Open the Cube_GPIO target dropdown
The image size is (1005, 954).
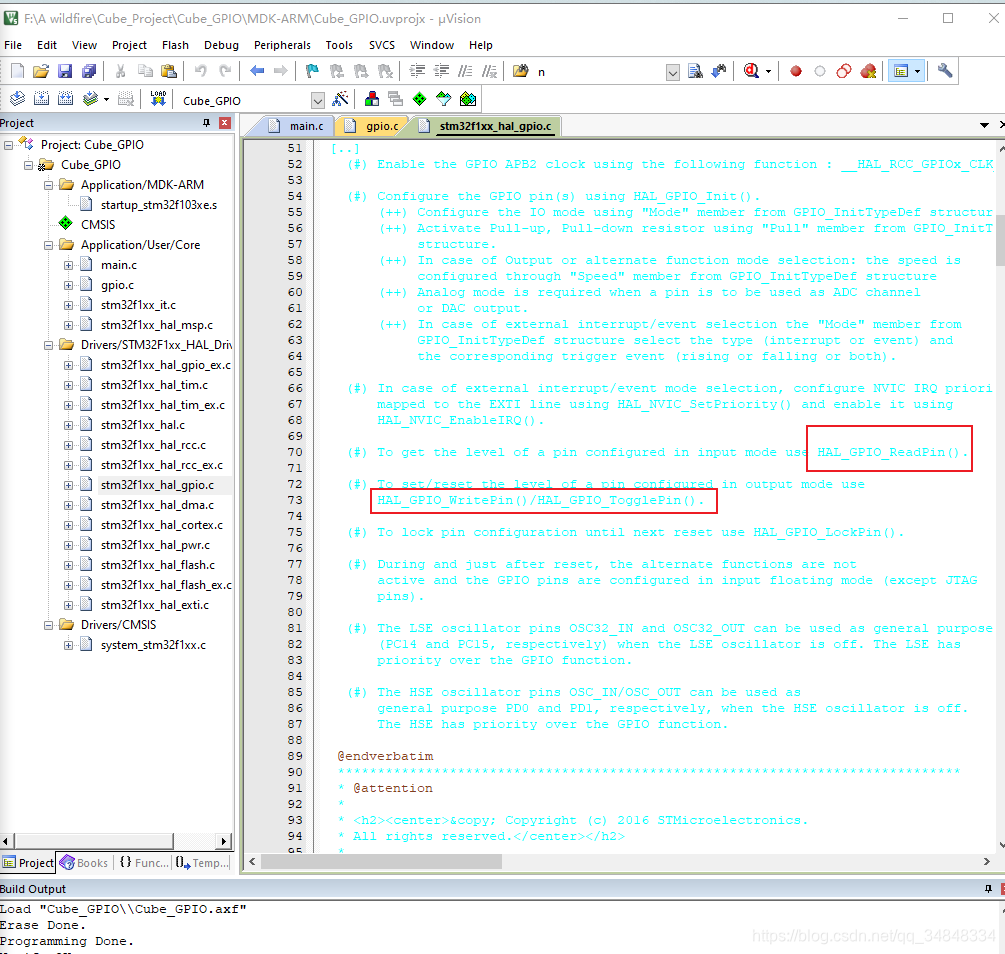tap(317, 100)
